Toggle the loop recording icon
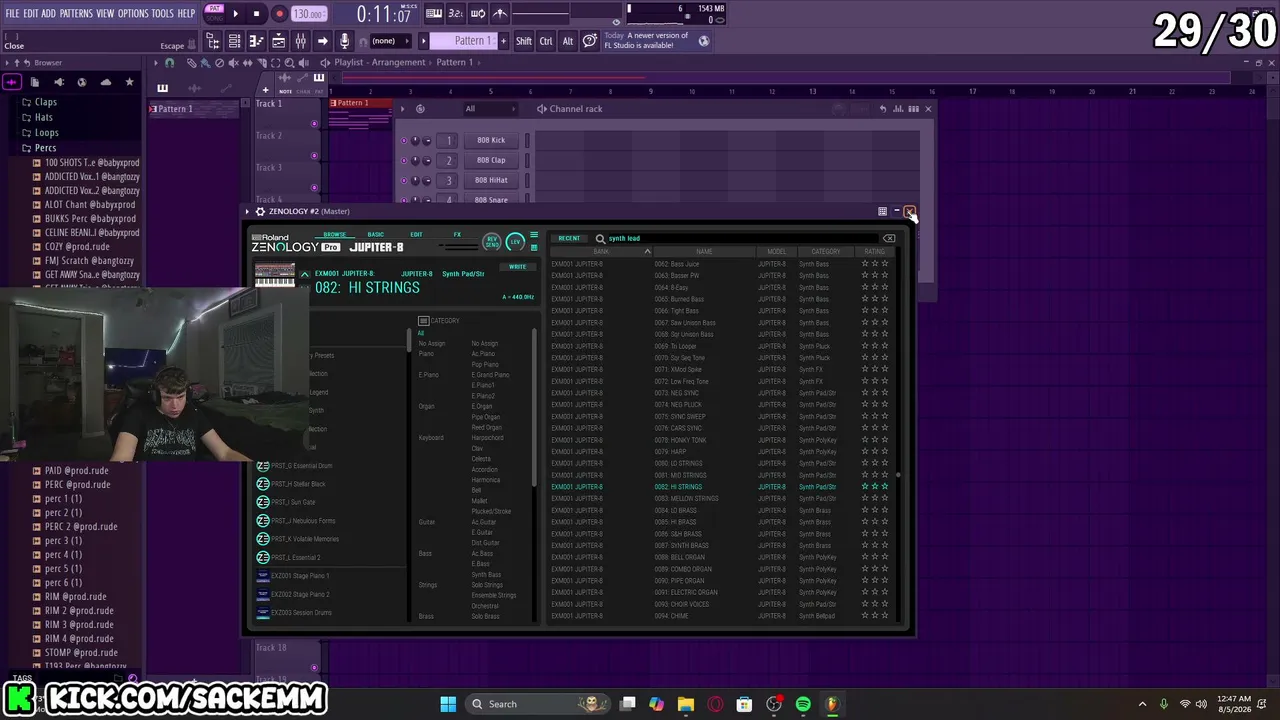Screen dimensions: 1280x720 (x=478, y=14)
